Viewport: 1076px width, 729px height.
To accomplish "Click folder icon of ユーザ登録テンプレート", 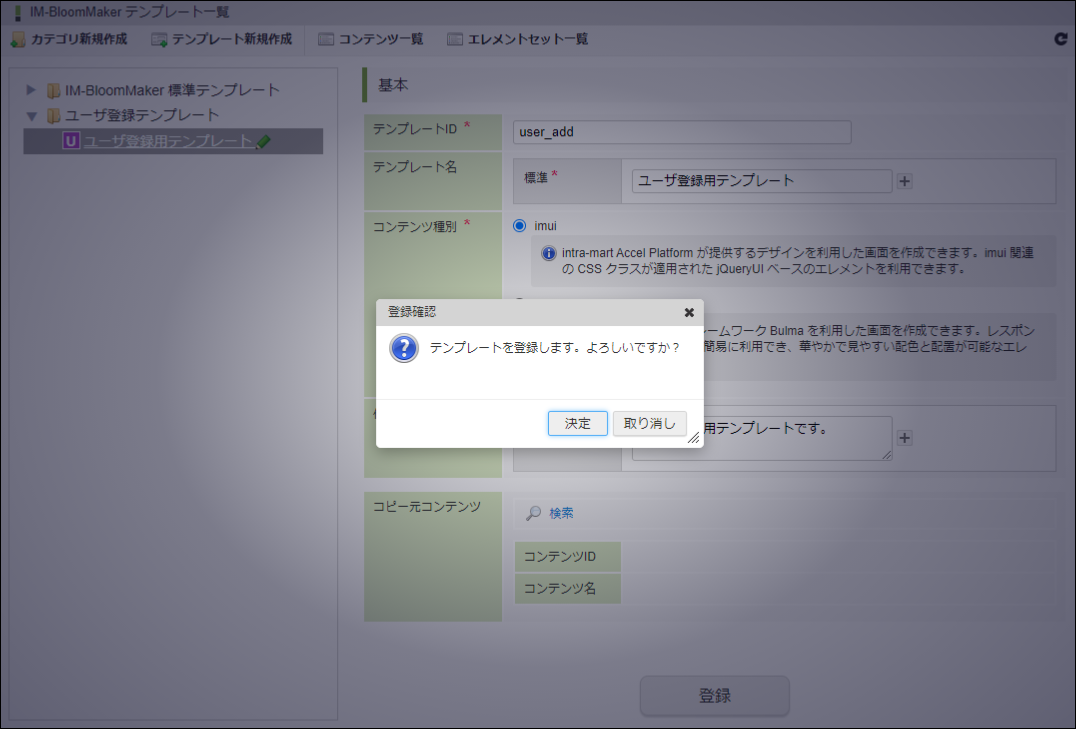I will pos(53,116).
